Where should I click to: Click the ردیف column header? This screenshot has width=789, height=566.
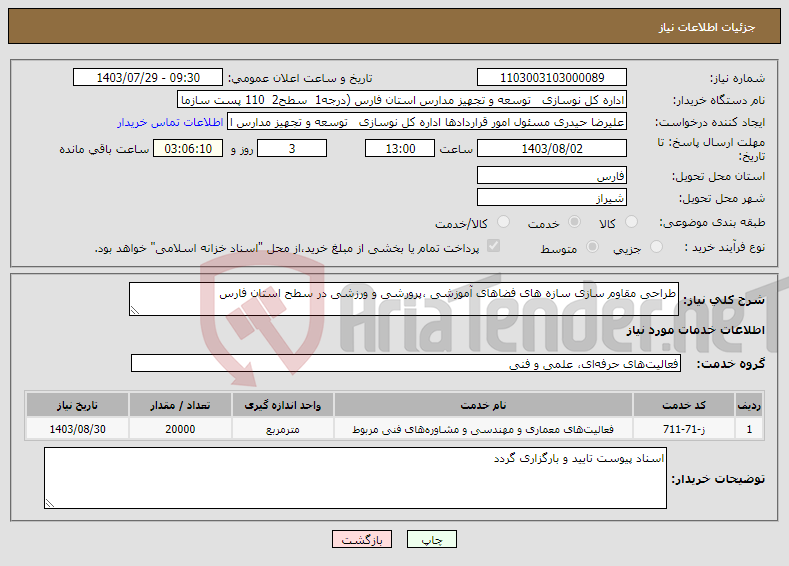(x=749, y=405)
